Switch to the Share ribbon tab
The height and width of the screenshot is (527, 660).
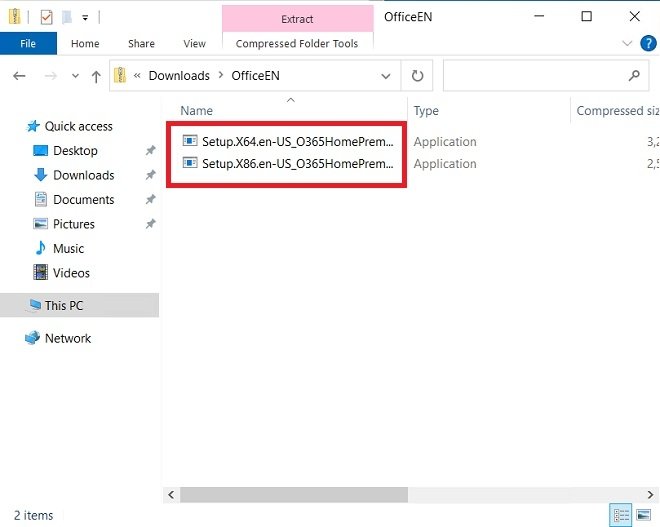[141, 43]
